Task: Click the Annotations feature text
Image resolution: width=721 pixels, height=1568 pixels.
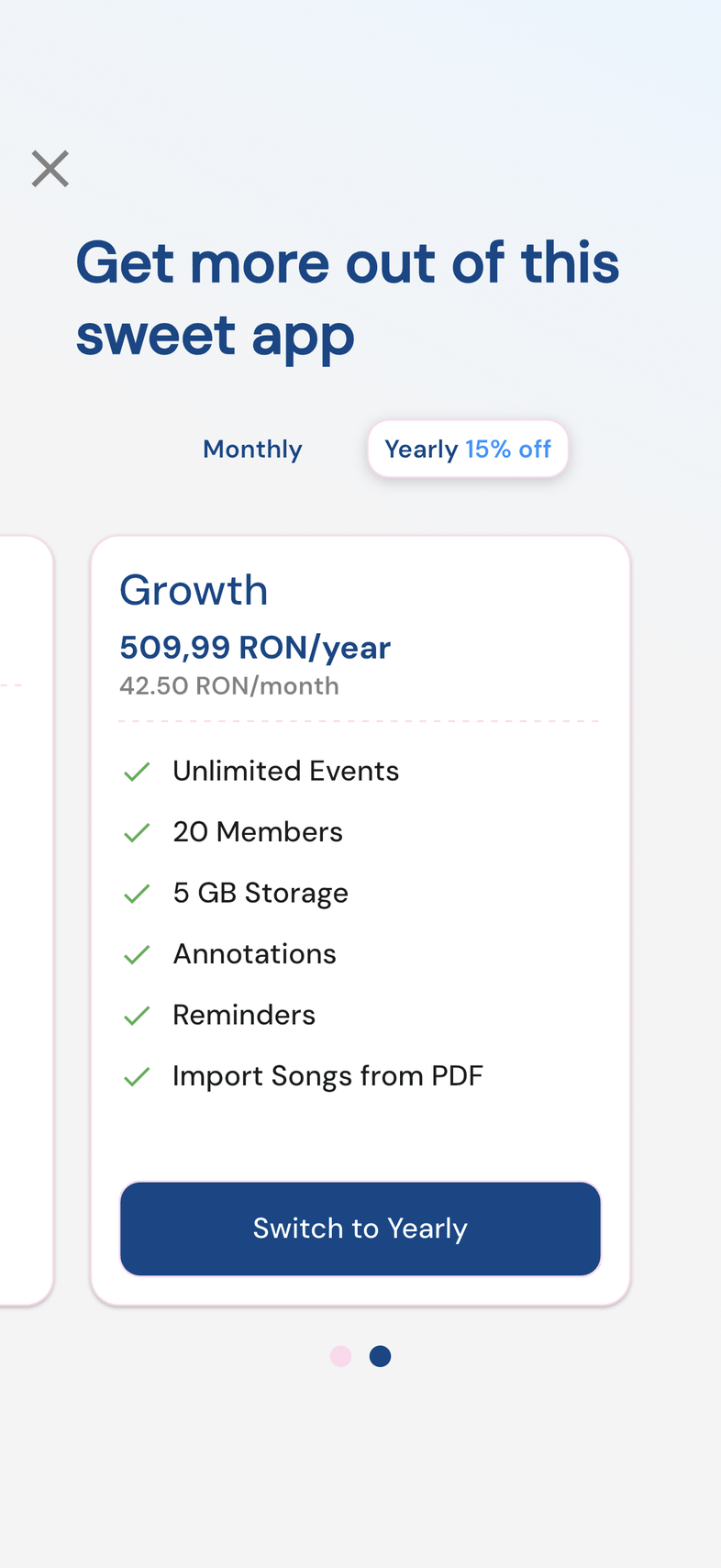Action: [x=255, y=954]
